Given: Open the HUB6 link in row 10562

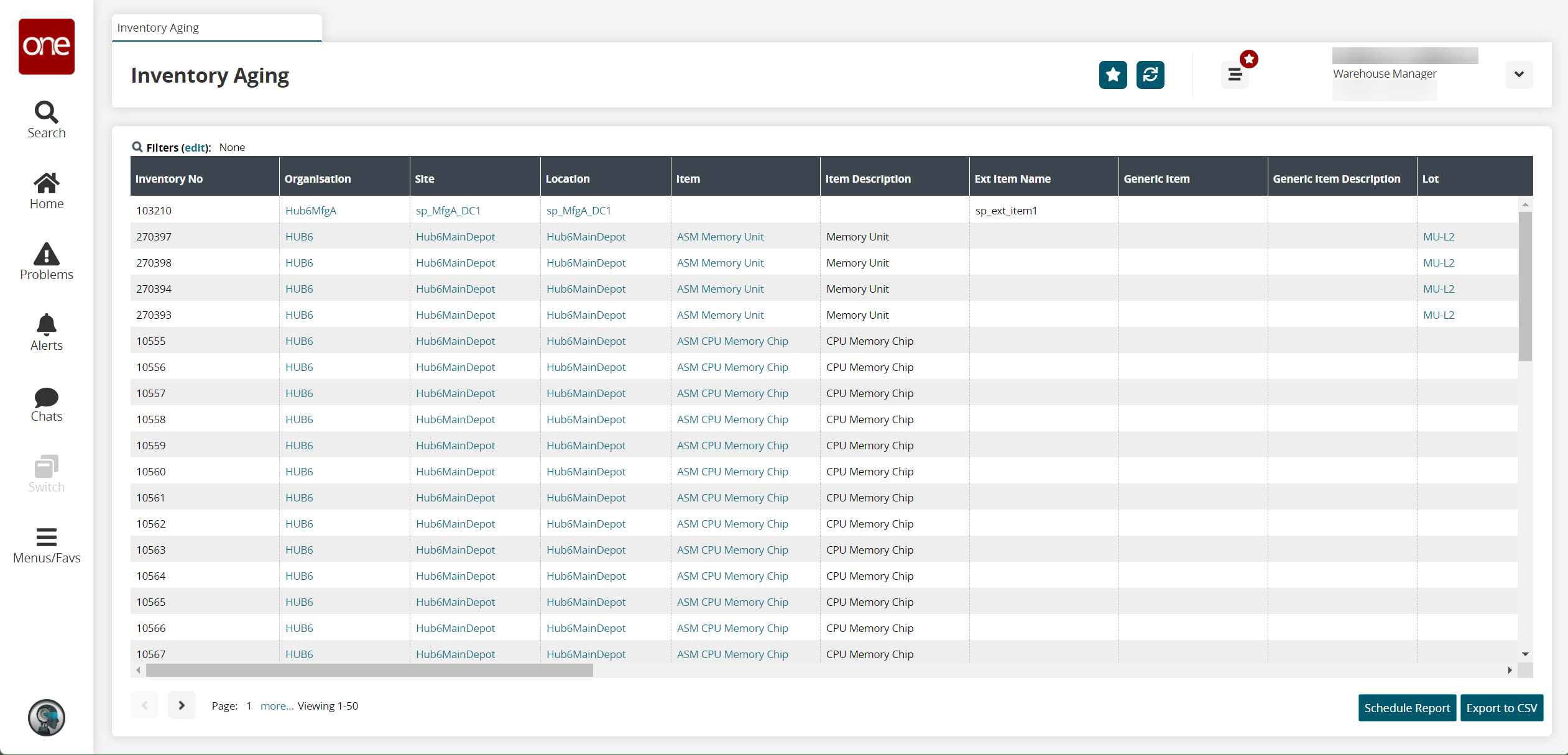Looking at the screenshot, I should pos(299,524).
